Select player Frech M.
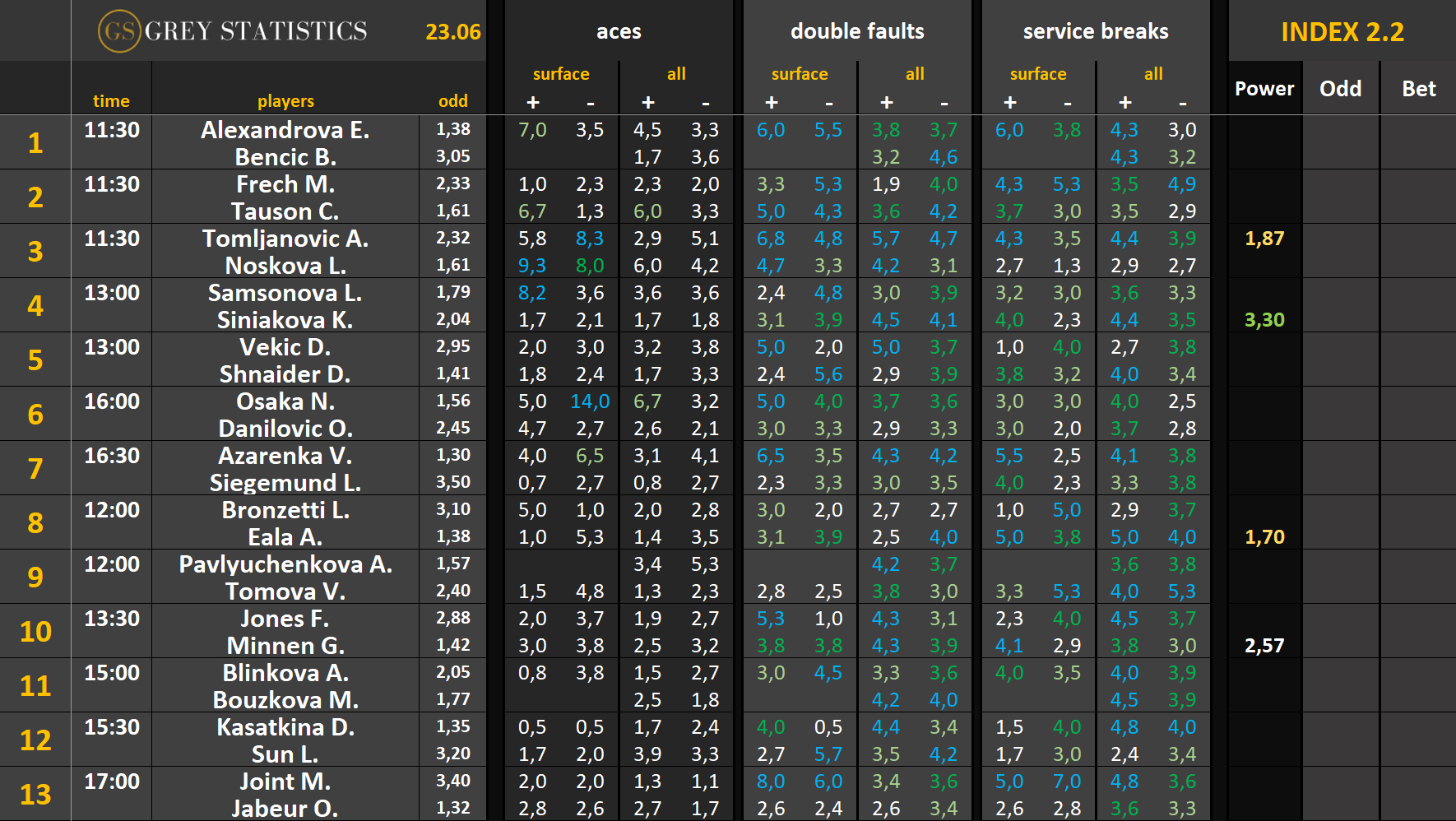Viewport: 1456px width, 821px height. 285,184
